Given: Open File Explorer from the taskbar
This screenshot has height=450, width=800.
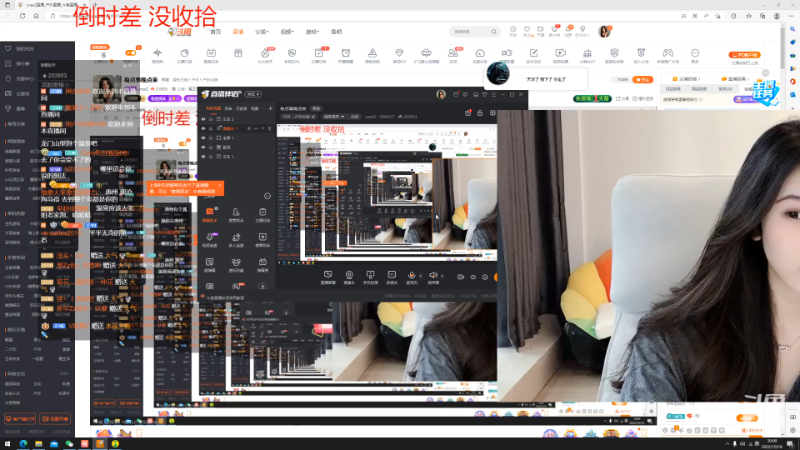Looking at the screenshot, I should 38,444.
